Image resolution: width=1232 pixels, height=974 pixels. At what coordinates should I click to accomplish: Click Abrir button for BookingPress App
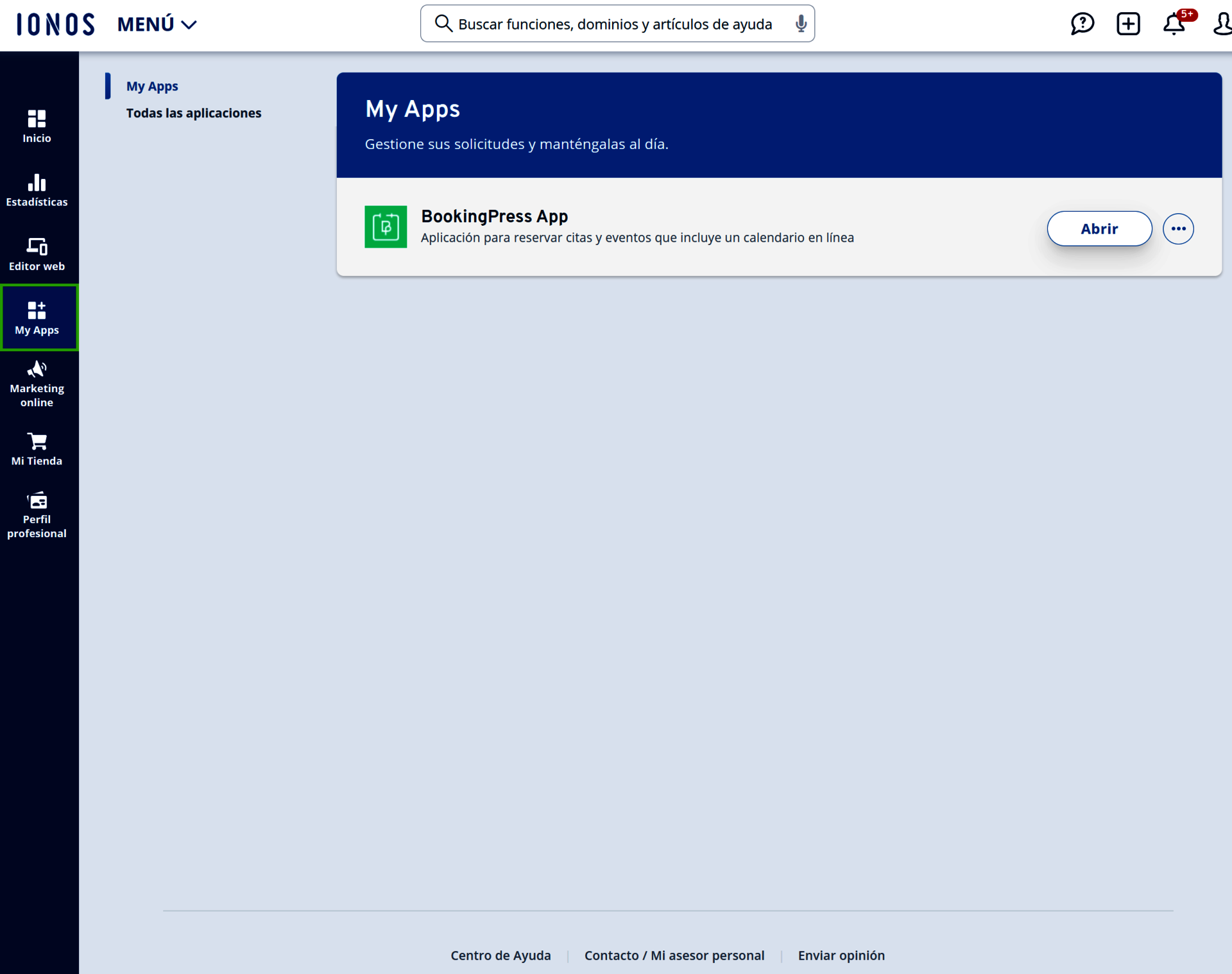[1099, 228]
